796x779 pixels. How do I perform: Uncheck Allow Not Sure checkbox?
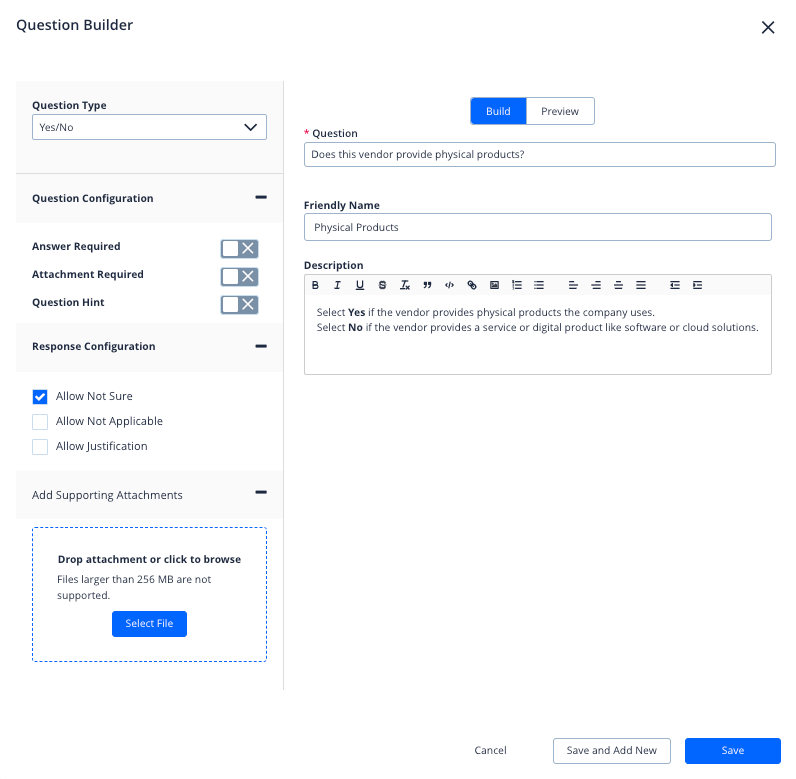coord(40,397)
